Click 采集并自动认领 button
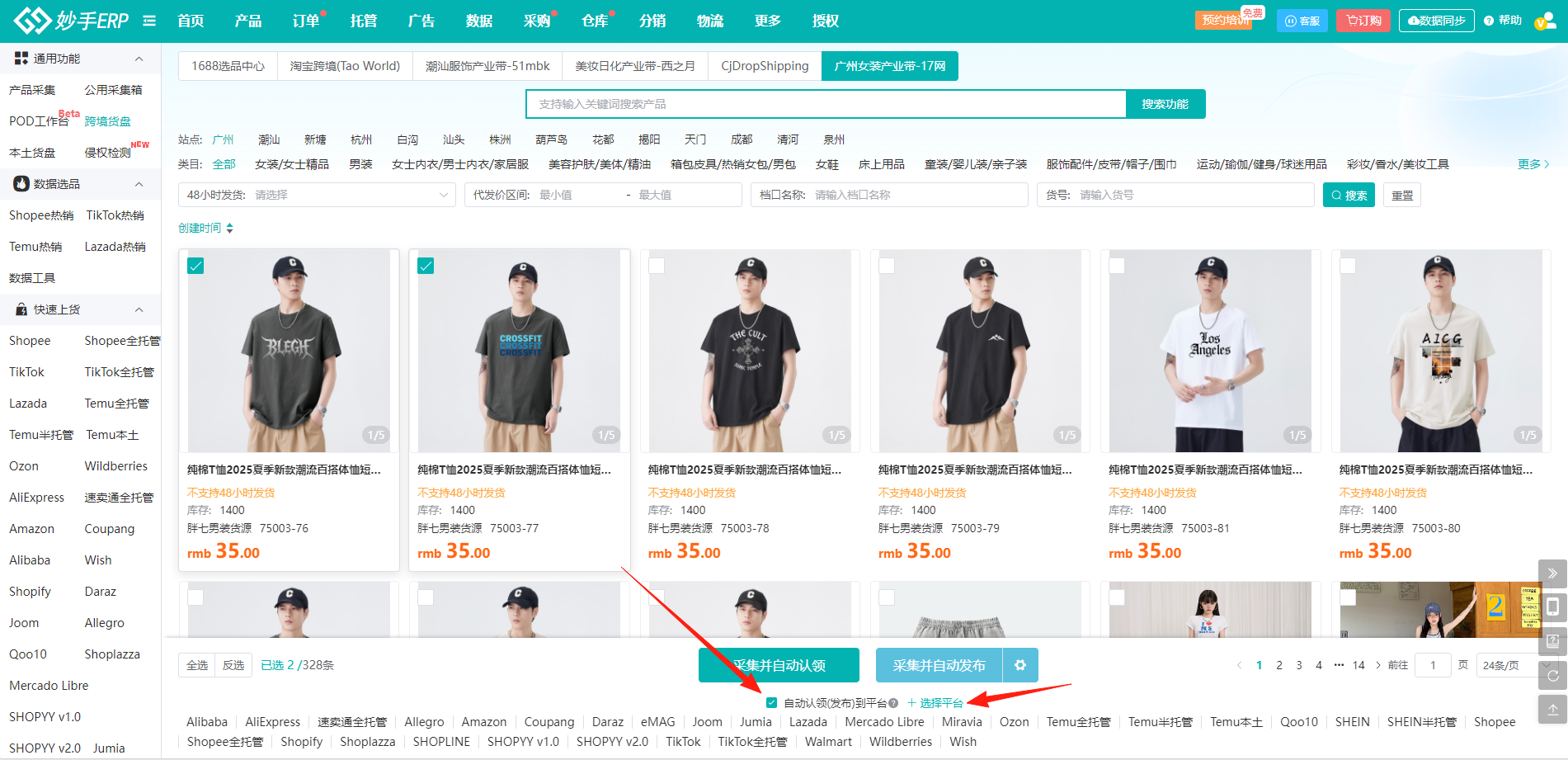 pyautogui.click(x=779, y=665)
